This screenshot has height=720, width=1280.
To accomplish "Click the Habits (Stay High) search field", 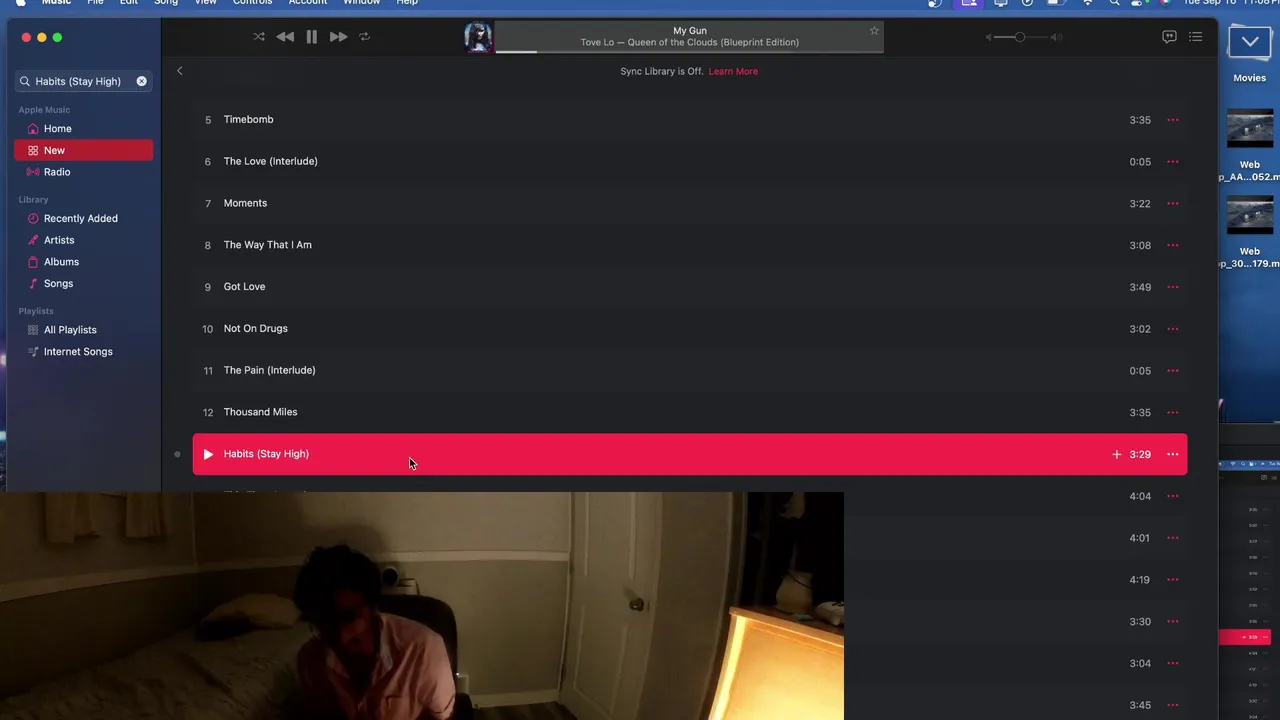I will pyautogui.click(x=83, y=81).
